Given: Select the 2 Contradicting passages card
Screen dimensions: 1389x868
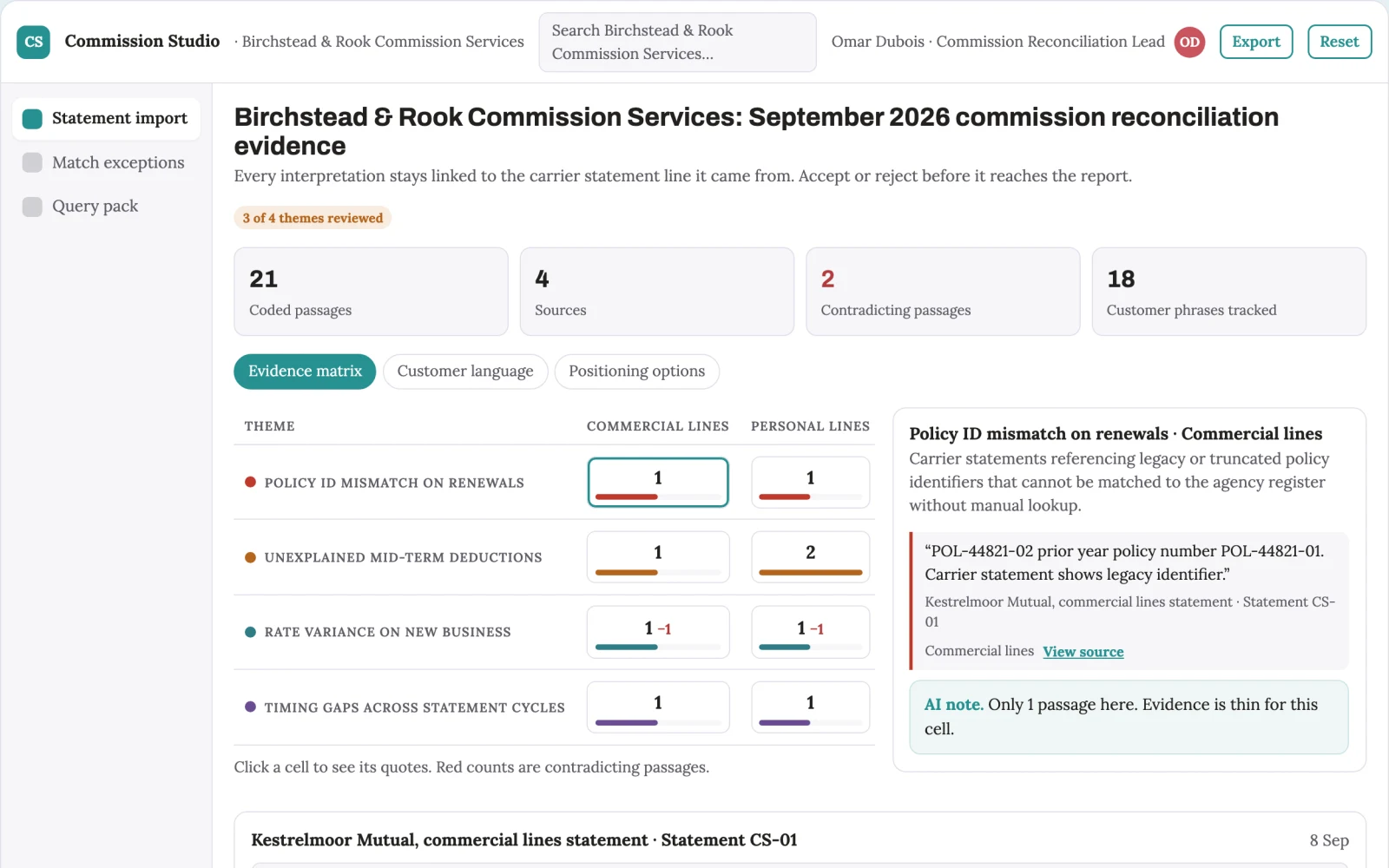Looking at the screenshot, I should [x=943, y=292].
